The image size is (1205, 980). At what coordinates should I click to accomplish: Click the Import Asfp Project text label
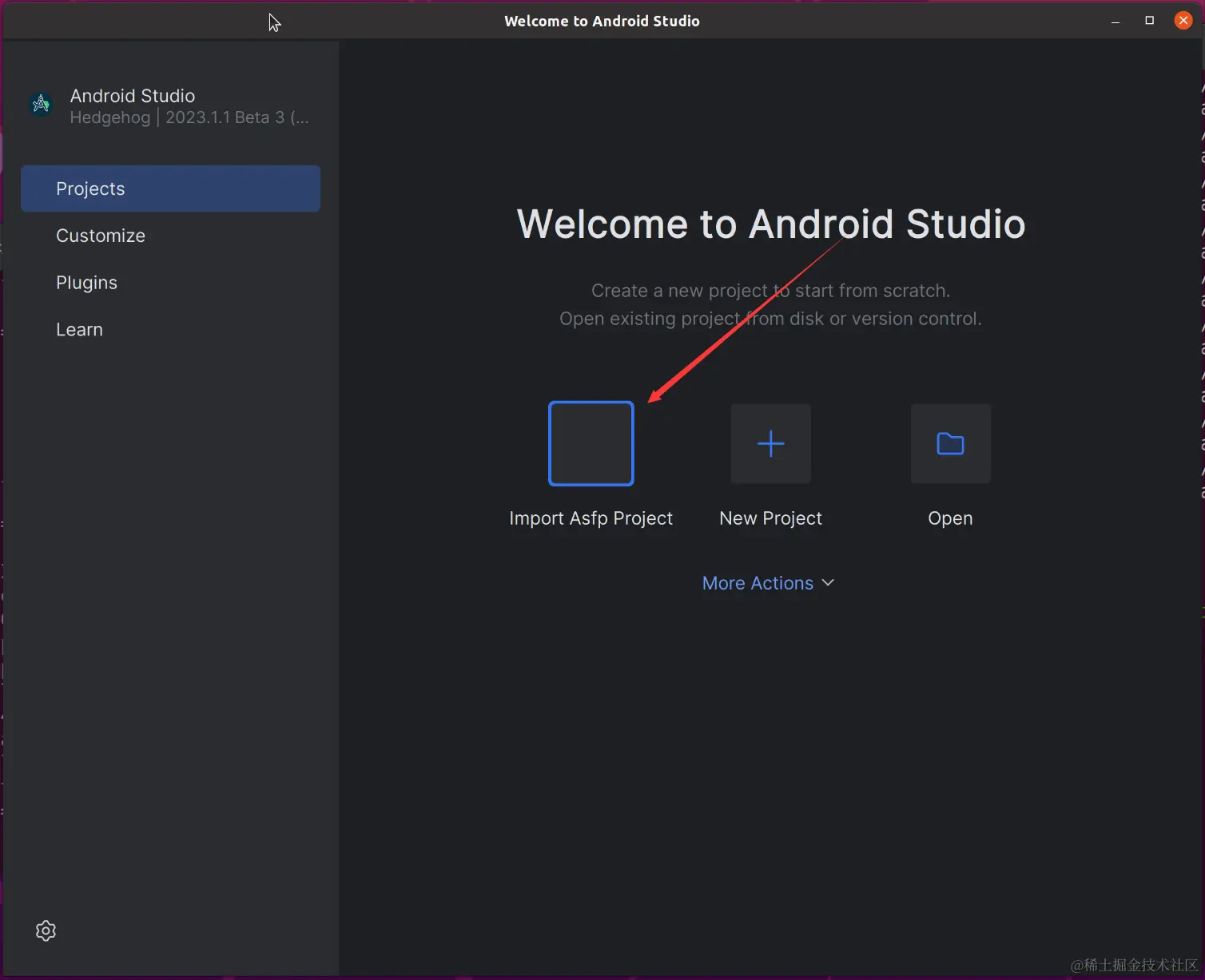pyautogui.click(x=591, y=518)
